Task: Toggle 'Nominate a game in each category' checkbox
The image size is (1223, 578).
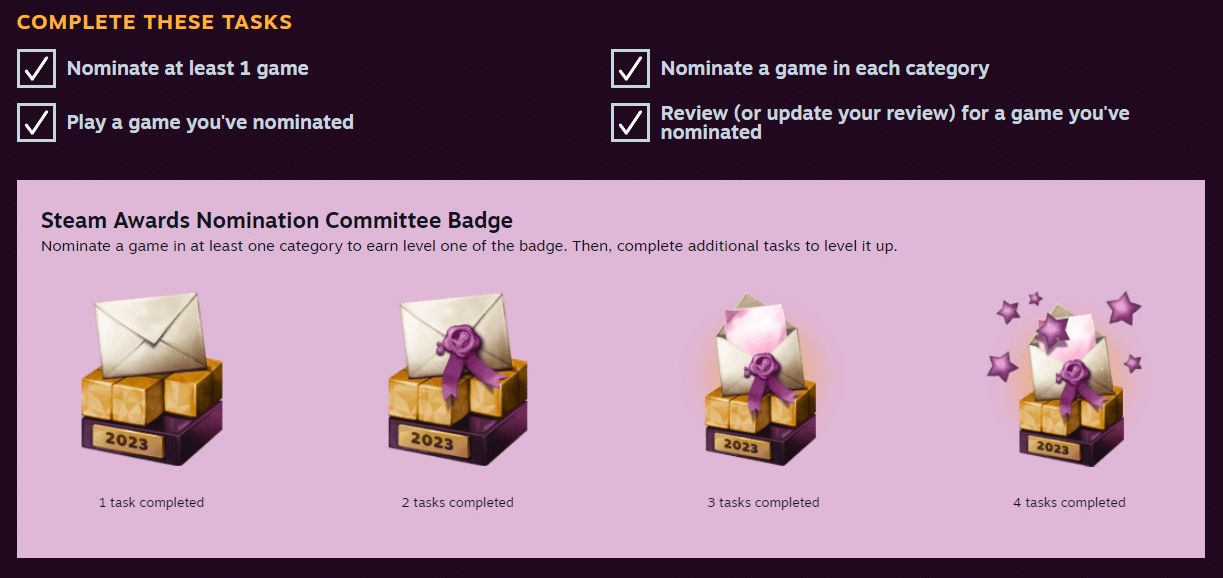Action: [630, 69]
